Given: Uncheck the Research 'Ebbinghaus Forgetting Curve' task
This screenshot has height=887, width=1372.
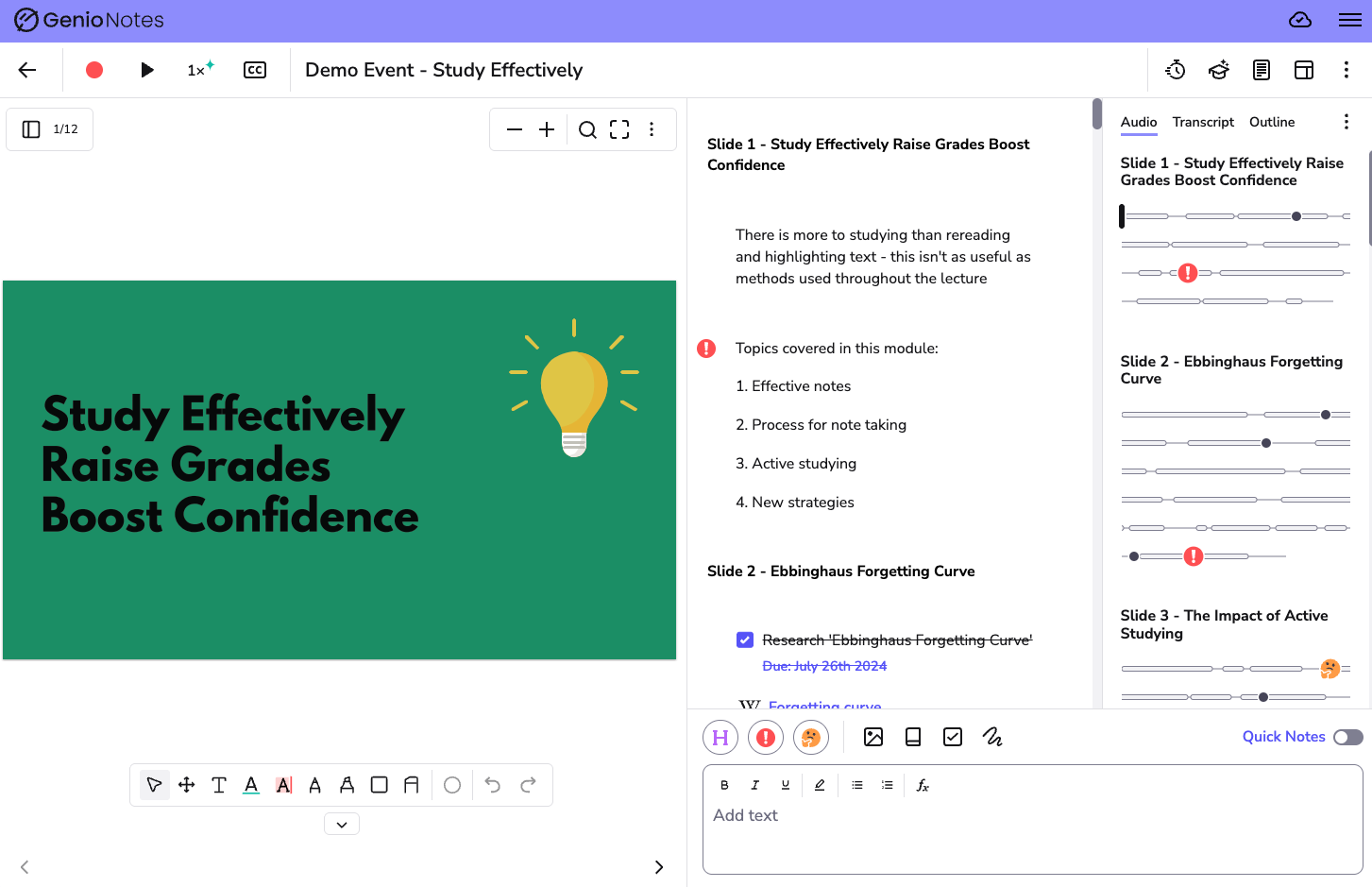Looking at the screenshot, I should click(x=745, y=640).
